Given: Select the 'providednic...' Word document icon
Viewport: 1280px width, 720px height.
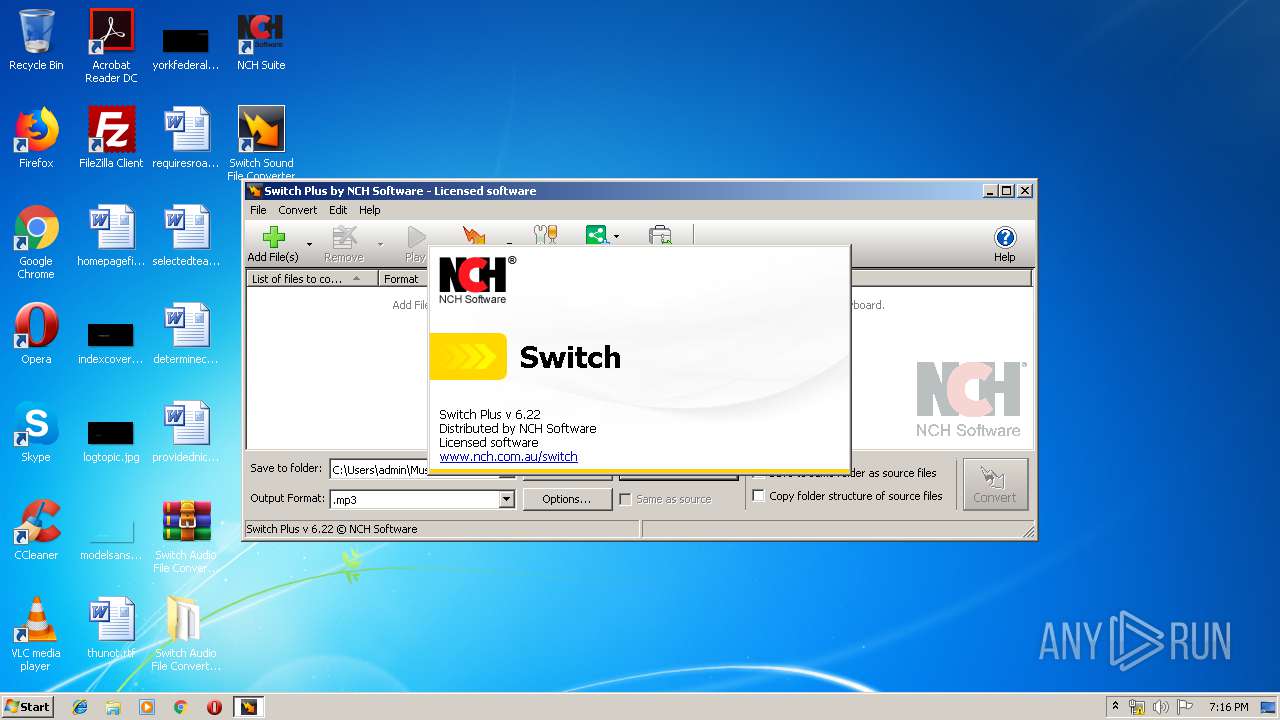Looking at the screenshot, I should (186, 432).
